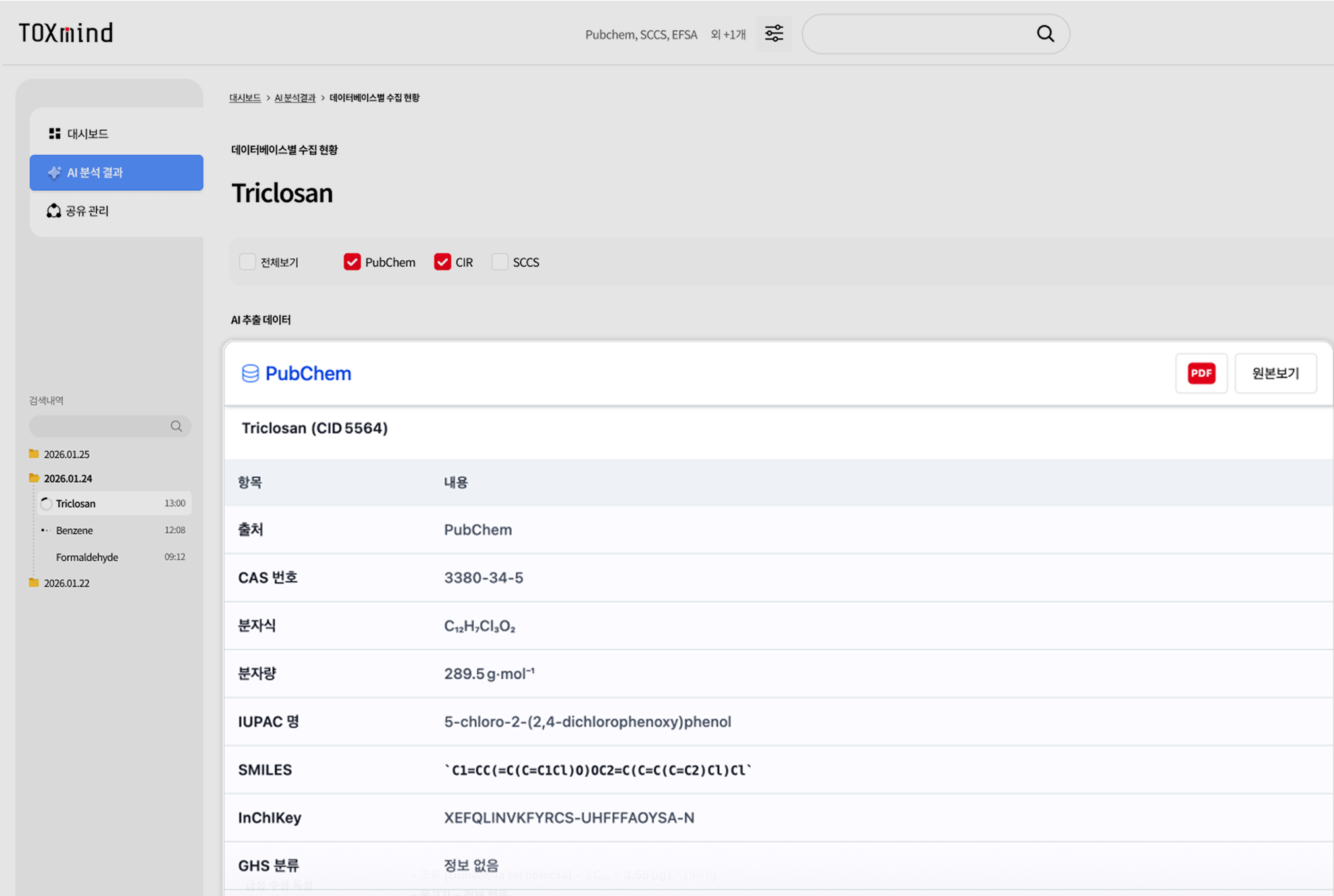Click the 09:12 timestamp on Formaldehyde
The width and height of the screenshot is (1334, 896).
175,557
